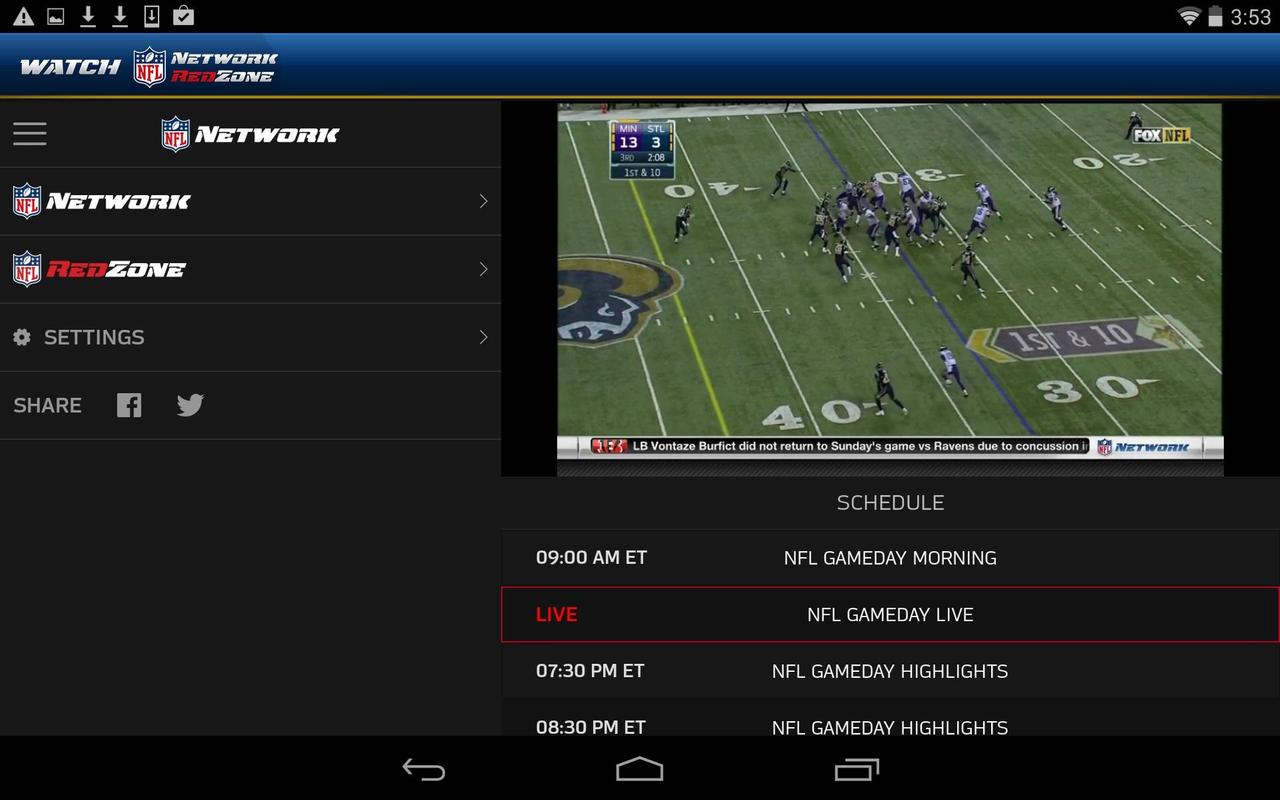Tap the 09:00 AM ET time

(x=591, y=558)
